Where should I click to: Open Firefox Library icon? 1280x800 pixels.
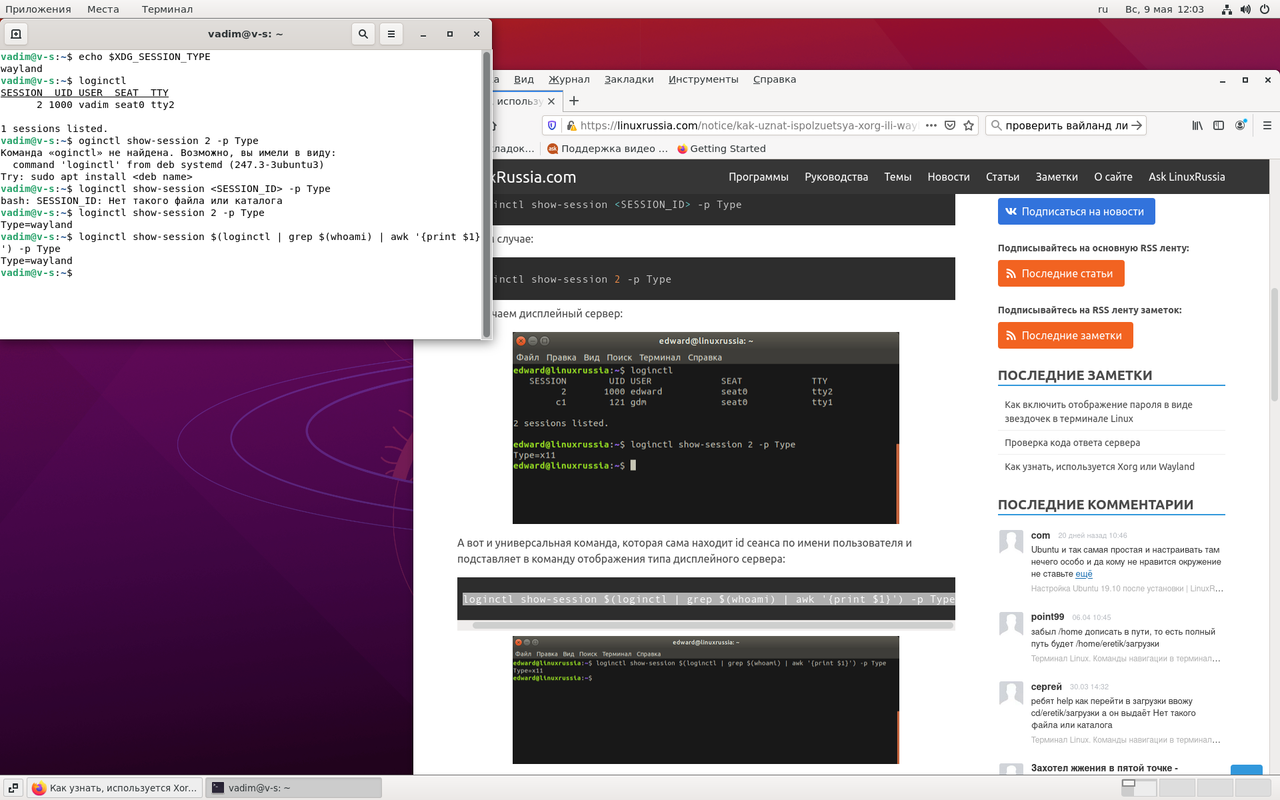pos(1198,126)
